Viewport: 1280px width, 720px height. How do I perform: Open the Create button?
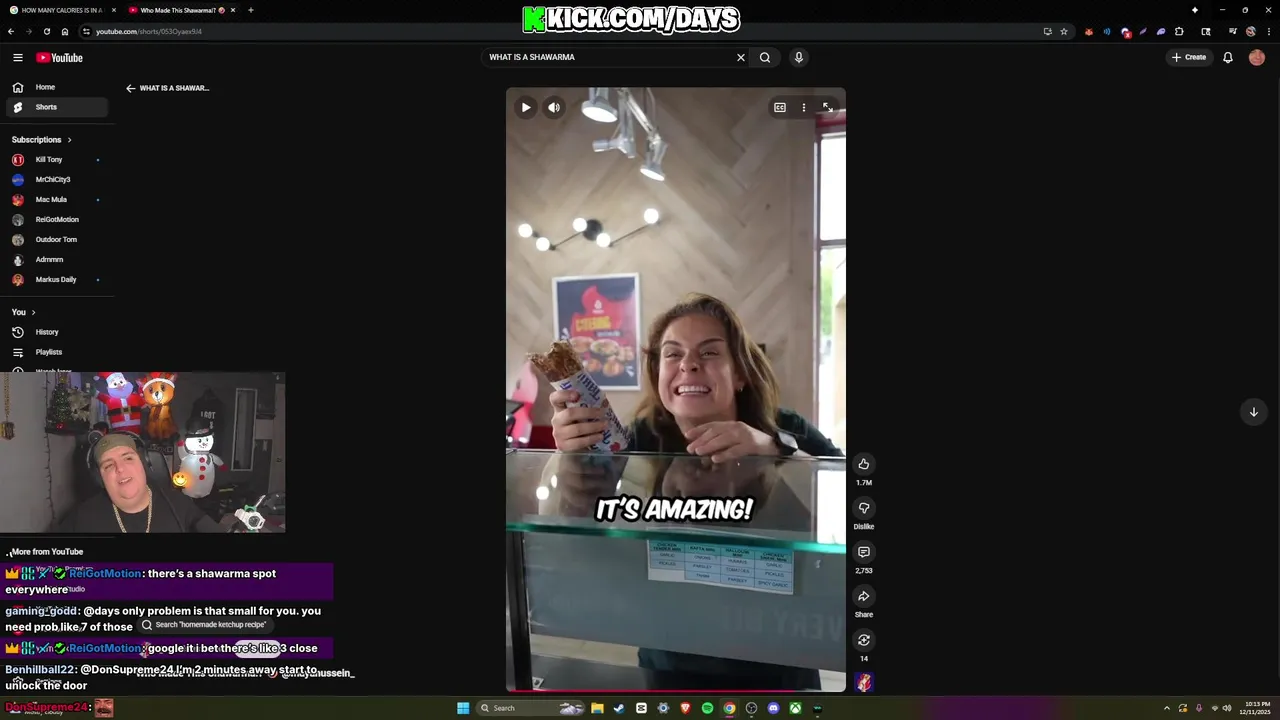pyautogui.click(x=1189, y=57)
